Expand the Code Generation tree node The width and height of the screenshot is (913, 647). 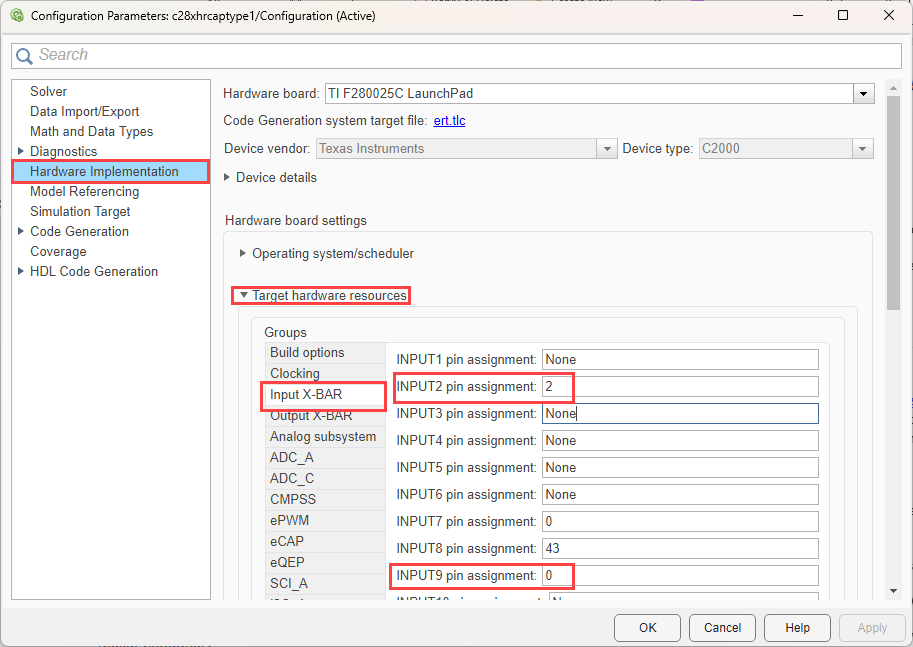click(21, 231)
